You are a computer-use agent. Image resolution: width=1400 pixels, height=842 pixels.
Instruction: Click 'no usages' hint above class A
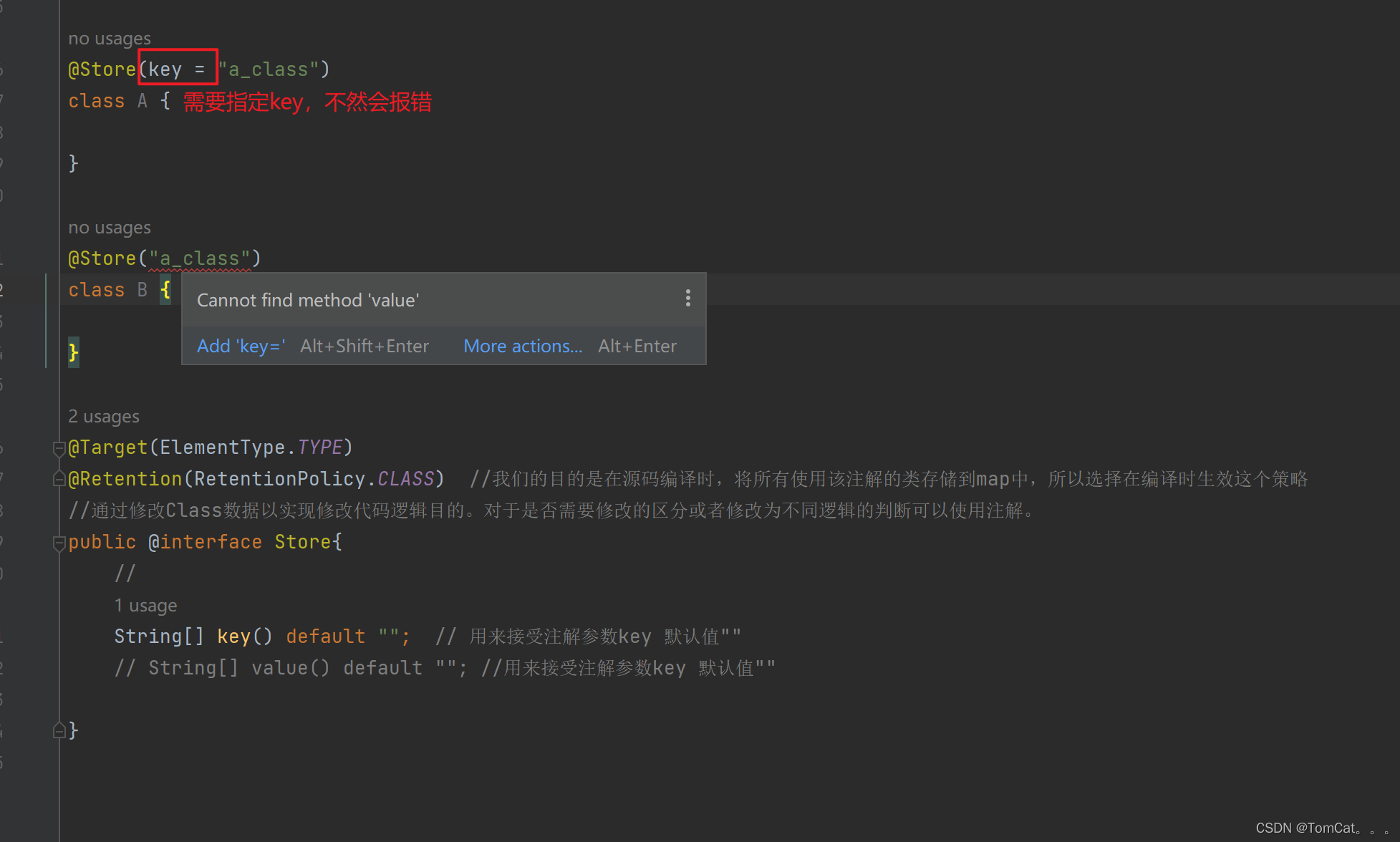[110, 39]
